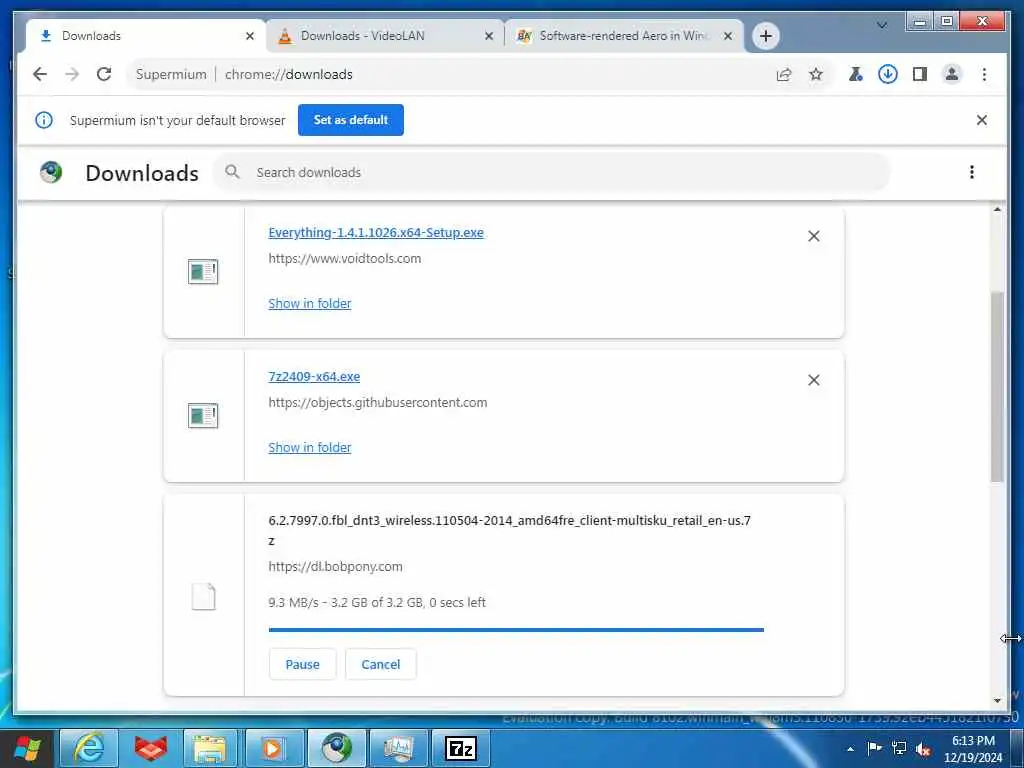The image size is (1024, 768).
Task: Click https://objects.githubusercontent.com source text
Action: 377,403
